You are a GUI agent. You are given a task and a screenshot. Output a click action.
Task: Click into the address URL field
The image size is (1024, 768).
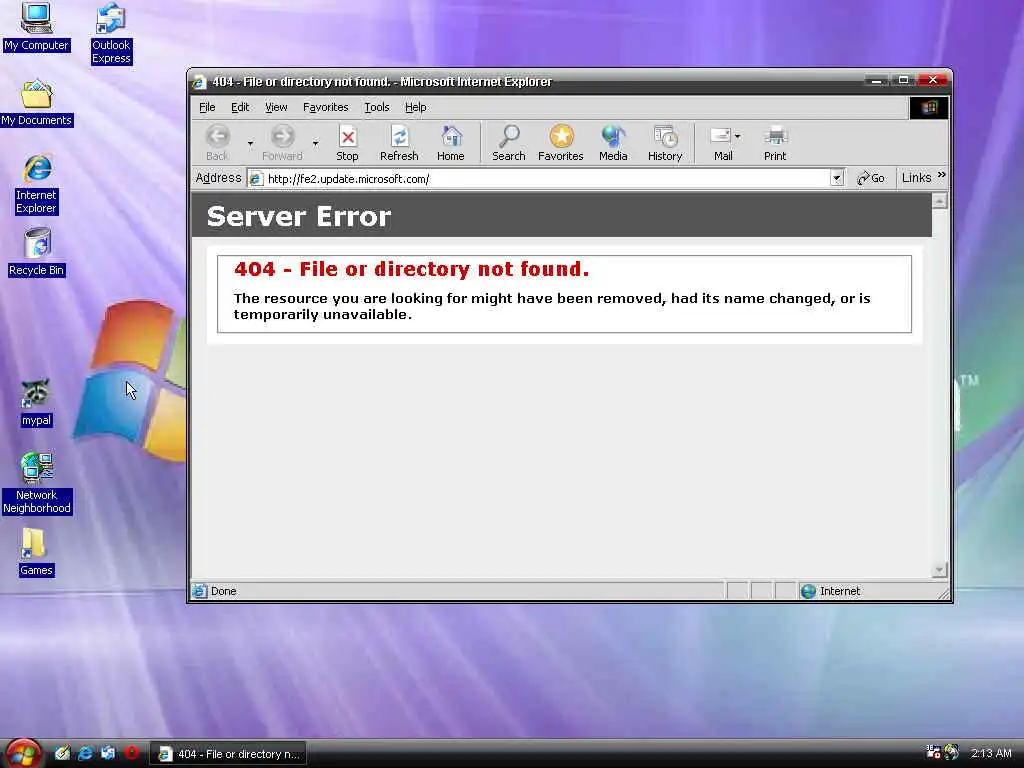tap(547, 178)
